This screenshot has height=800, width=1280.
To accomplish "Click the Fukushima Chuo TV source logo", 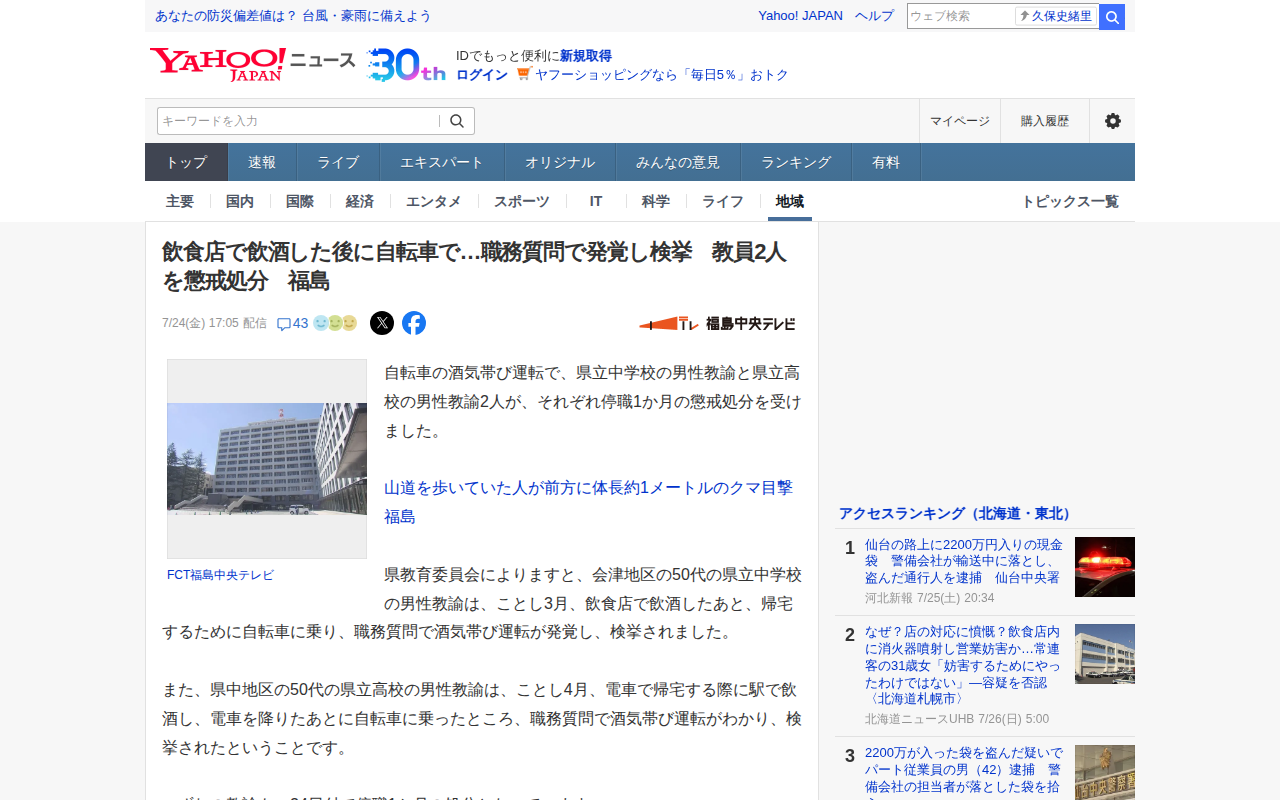I will pyautogui.click(x=718, y=323).
